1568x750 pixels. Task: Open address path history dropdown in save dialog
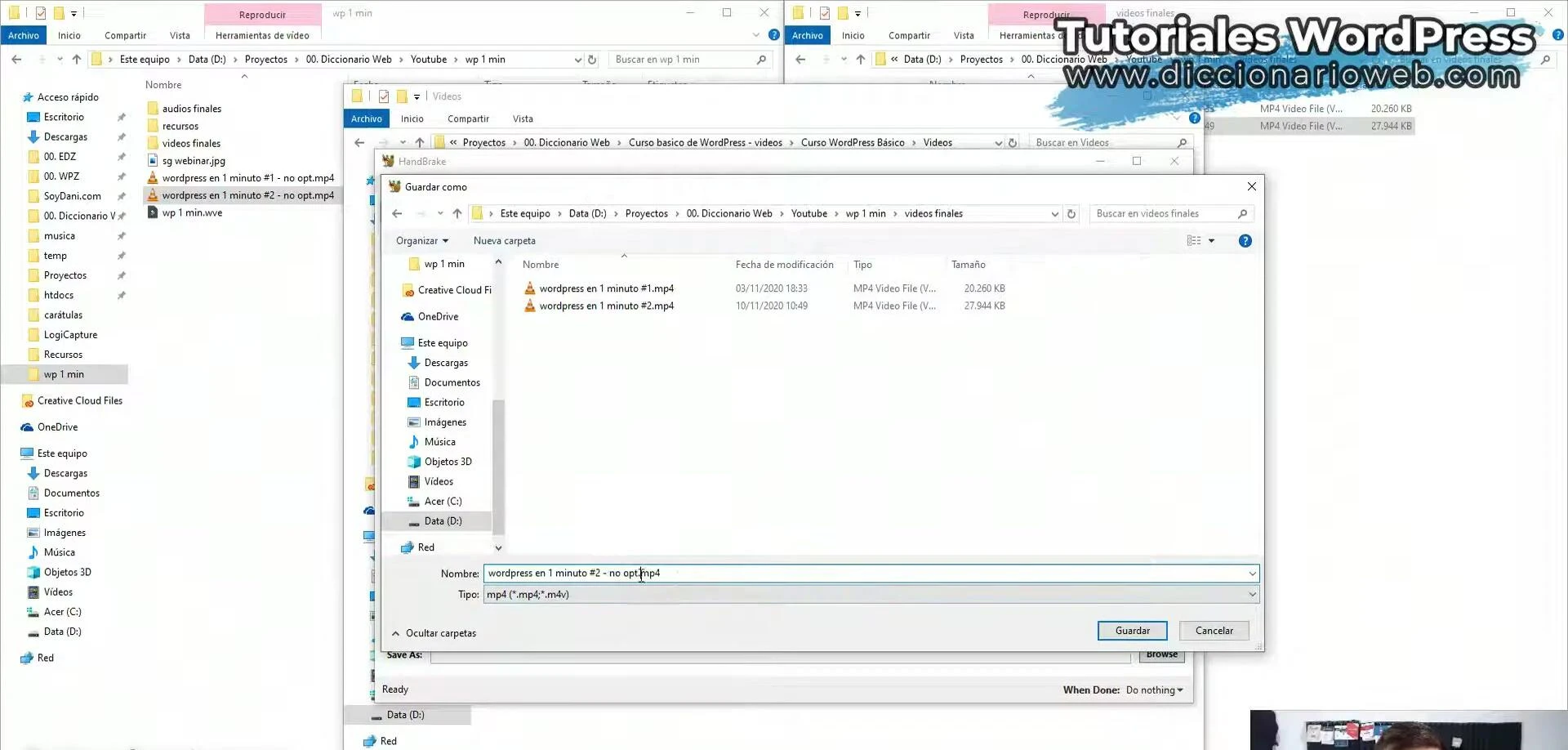pos(1054,214)
